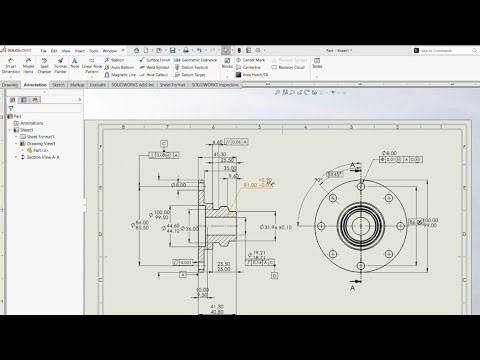Switch to the Evaluate ribbon tab
This screenshot has width=480, height=360.
click(98, 85)
